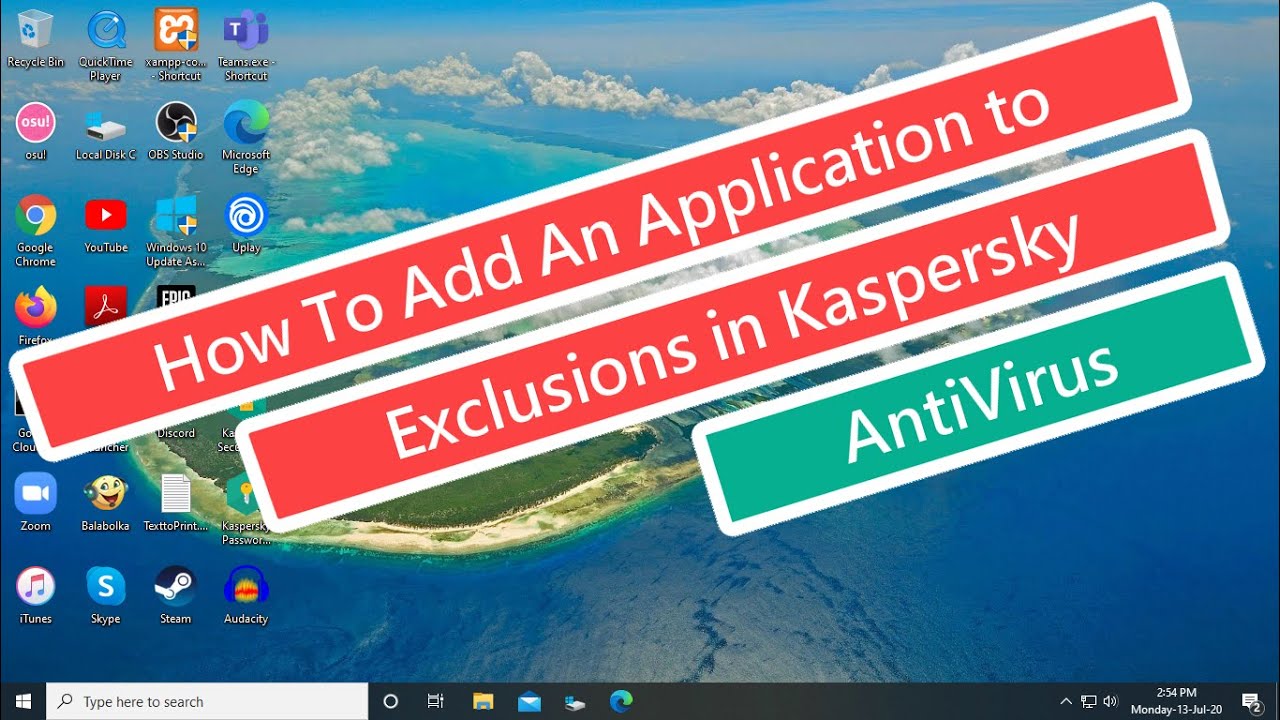The image size is (1280, 720).
Task: Click the 'Type here to search' box
Action: click(x=207, y=701)
